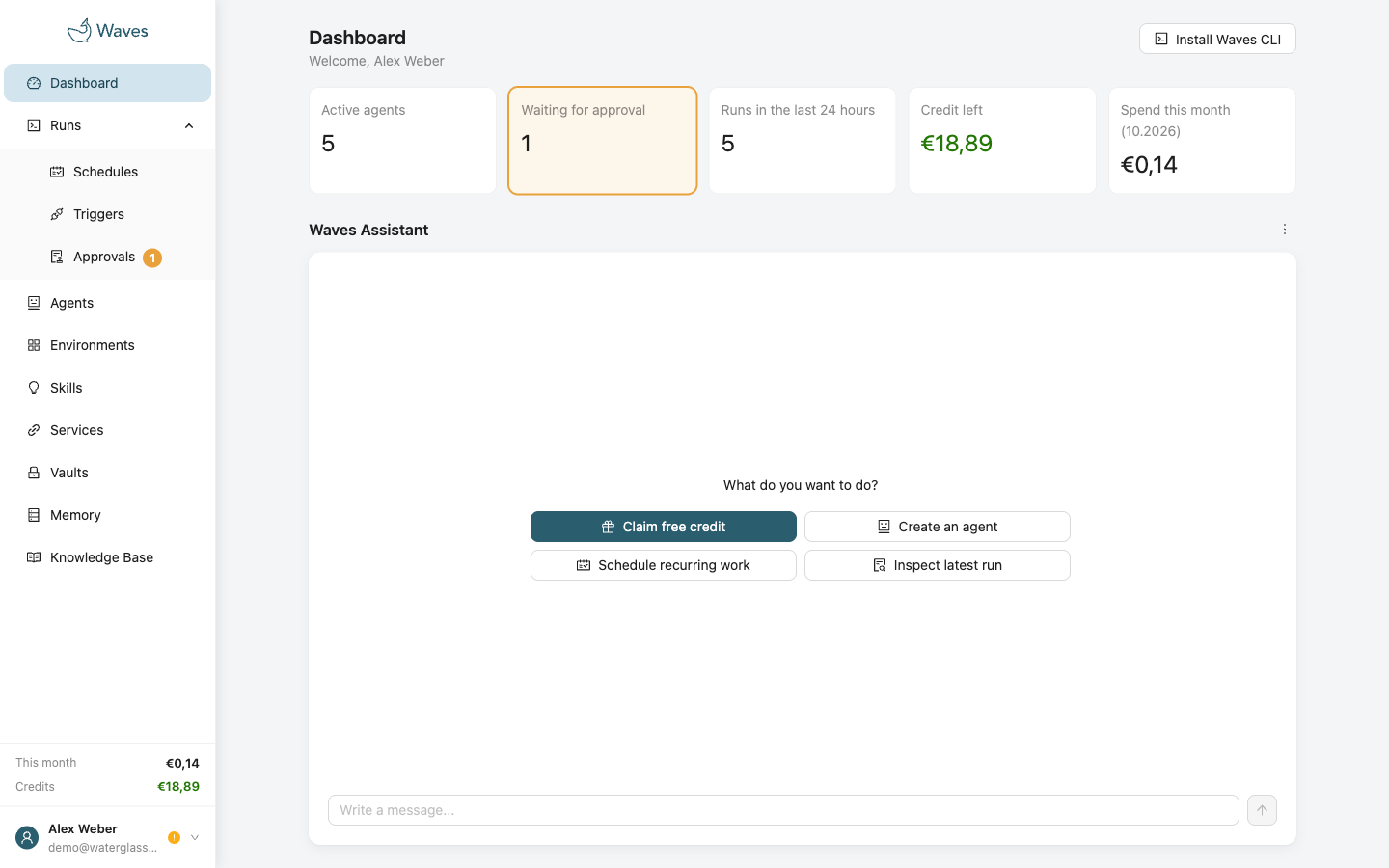The height and width of the screenshot is (868, 1389).
Task: Click the send message arrow button
Action: pos(1262,810)
